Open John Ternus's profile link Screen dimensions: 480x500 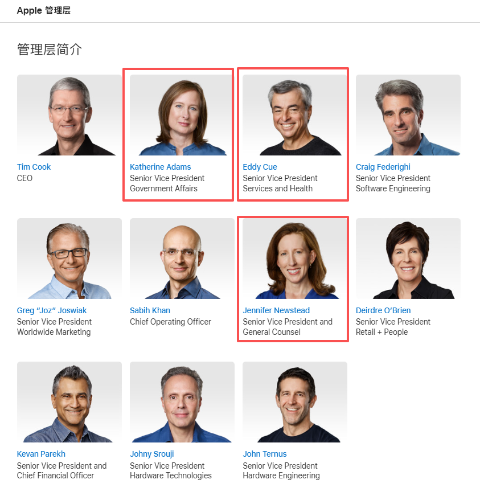pyautogui.click(x=264, y=454)
